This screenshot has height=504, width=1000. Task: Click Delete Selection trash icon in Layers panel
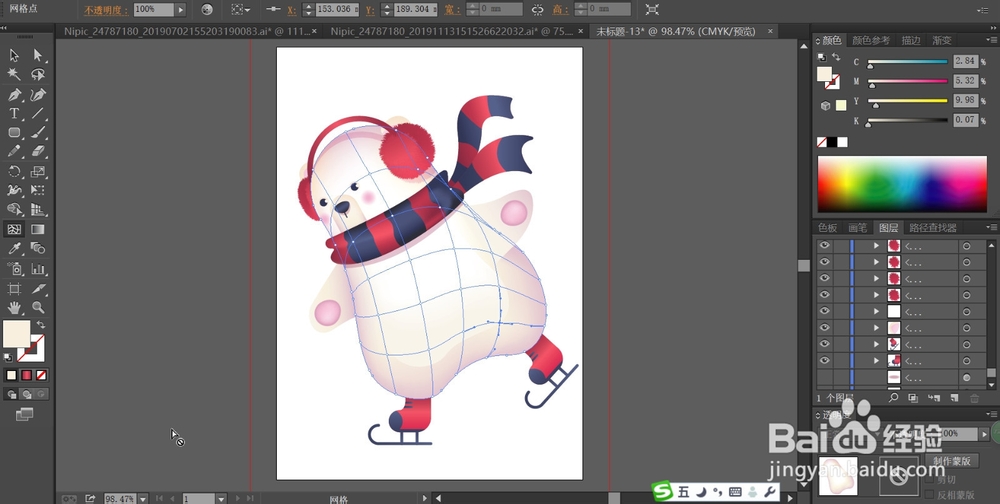tap(974, 398)
